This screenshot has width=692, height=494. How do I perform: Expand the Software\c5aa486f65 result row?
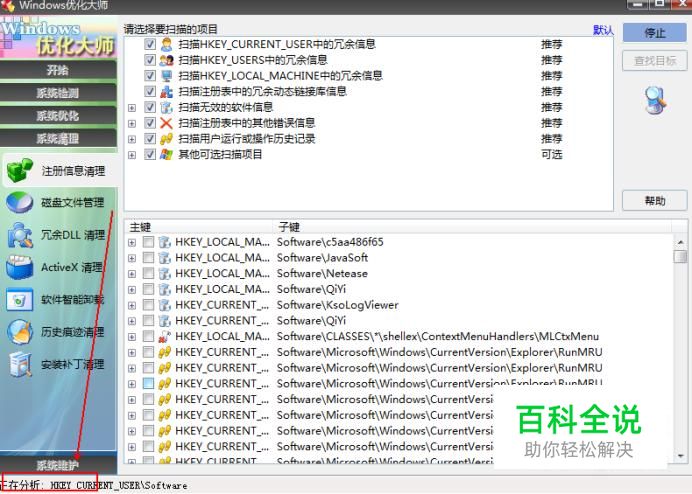[132, 242]
